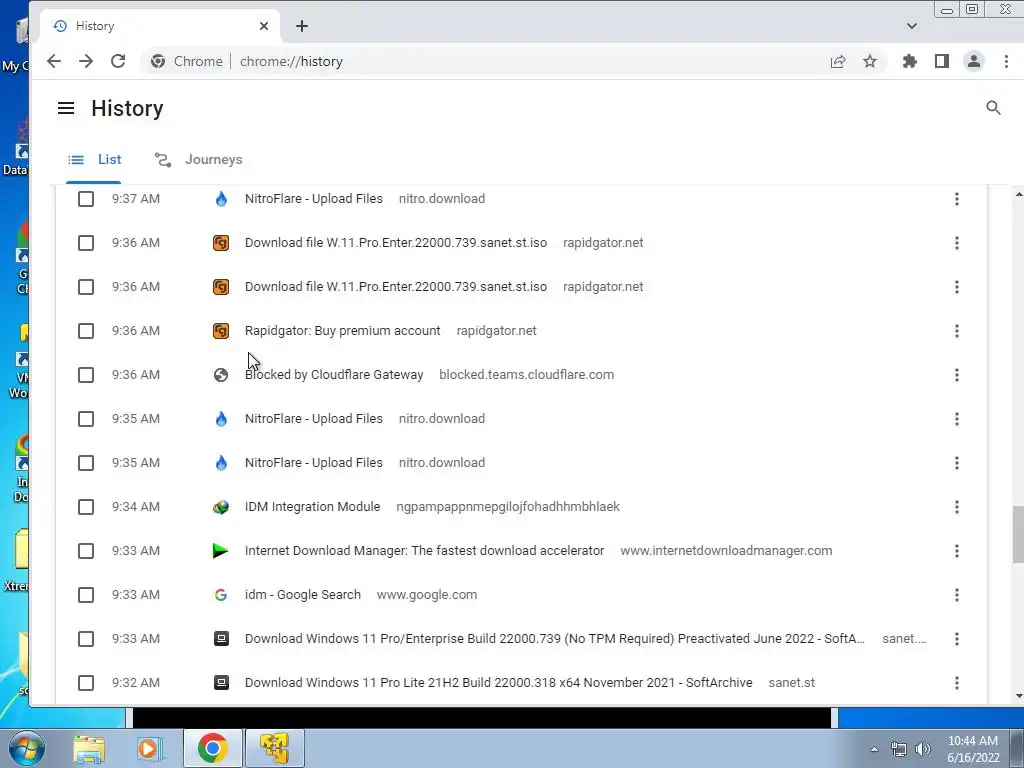This screenshot has width=1024, height=768.
Task: Select the History browser tab
Action: tap(160, 26)
